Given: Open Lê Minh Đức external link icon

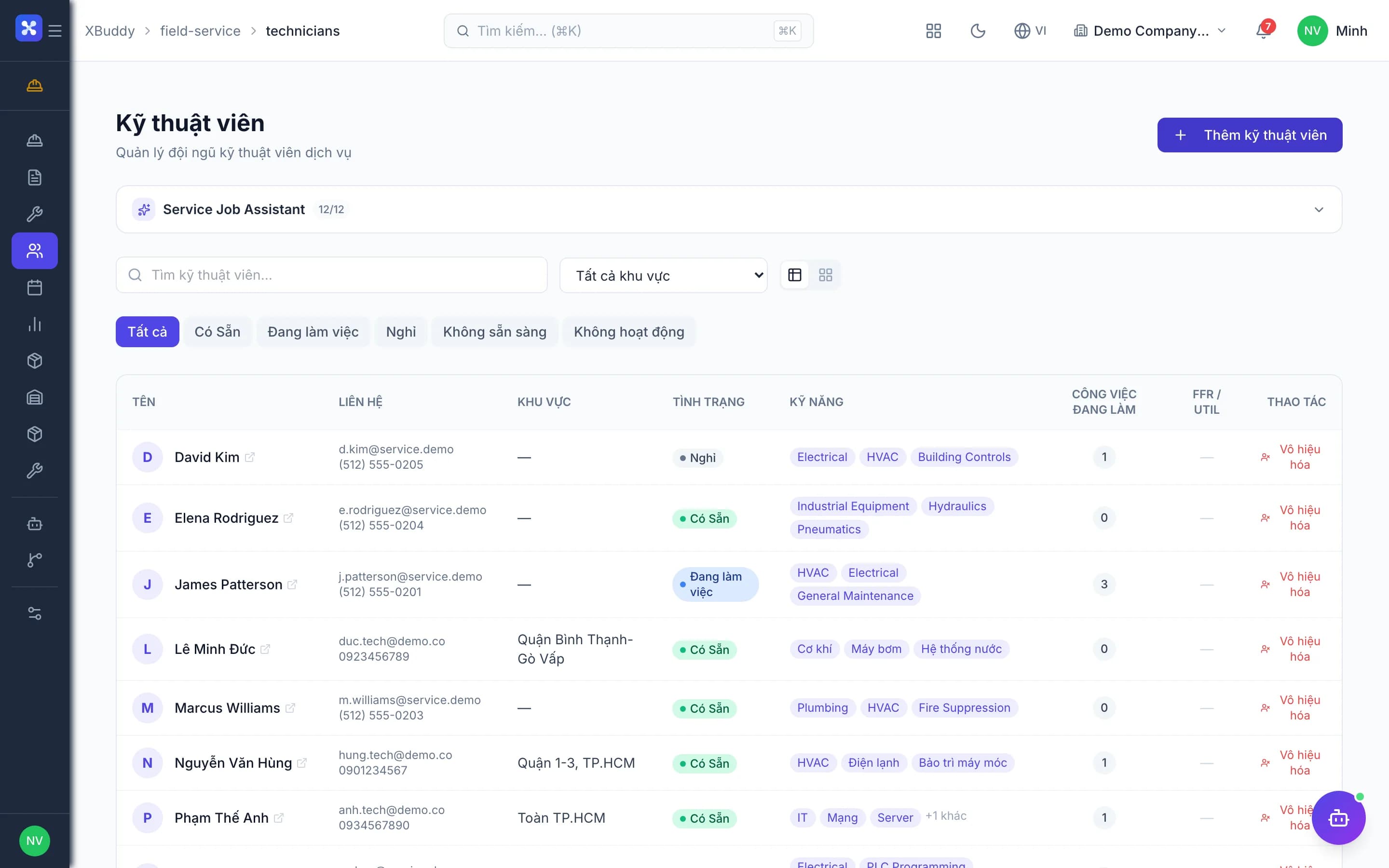Looking at the screenshot, I should click(x=265, y=649).
